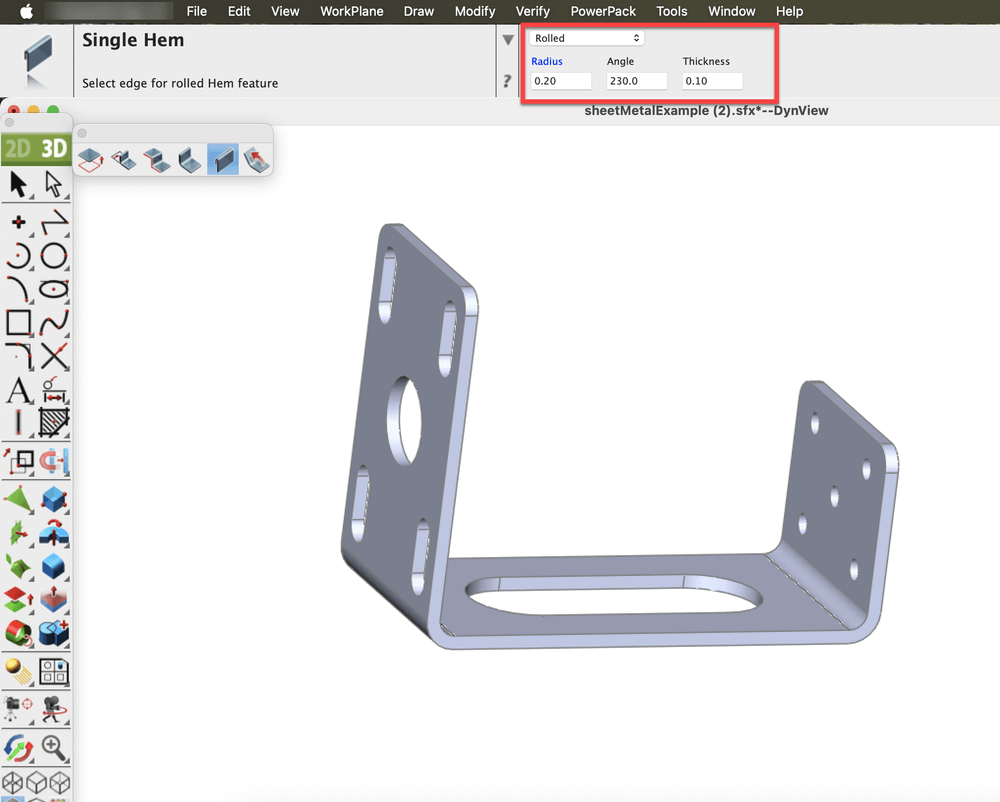Expand the prompt bar disclosure triangle
This screenshot has width=1000, height=802.
click(x=508, y=40)
